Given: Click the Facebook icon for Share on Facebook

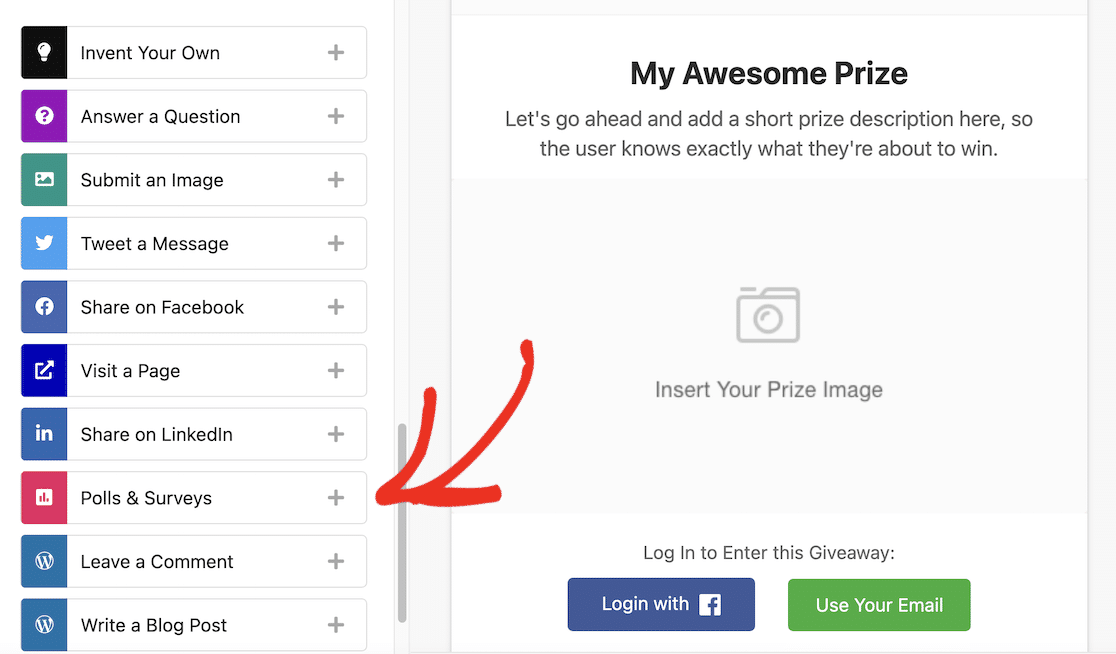Looking at the screenshot, I should coord(44,307).
